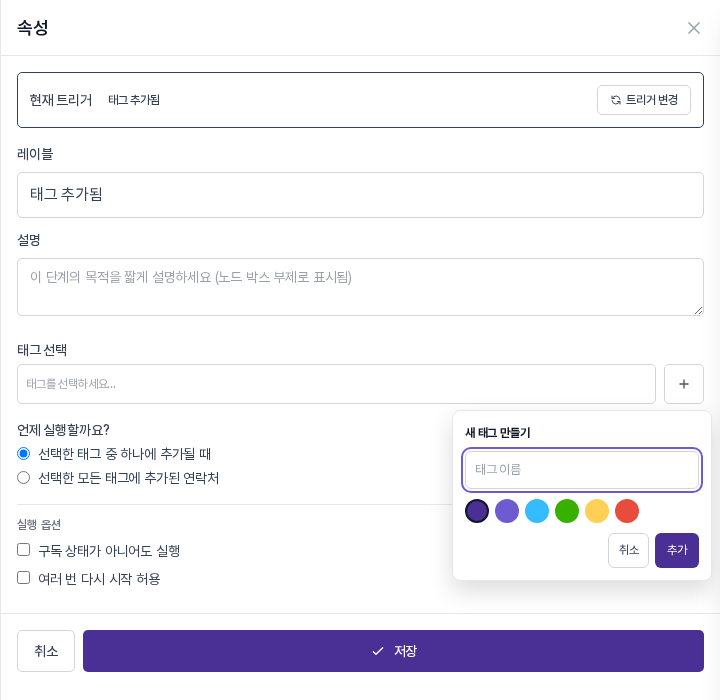Click the 현재 트리거 label
This screenshot has width=720, height=700.
tap(61, 100)
